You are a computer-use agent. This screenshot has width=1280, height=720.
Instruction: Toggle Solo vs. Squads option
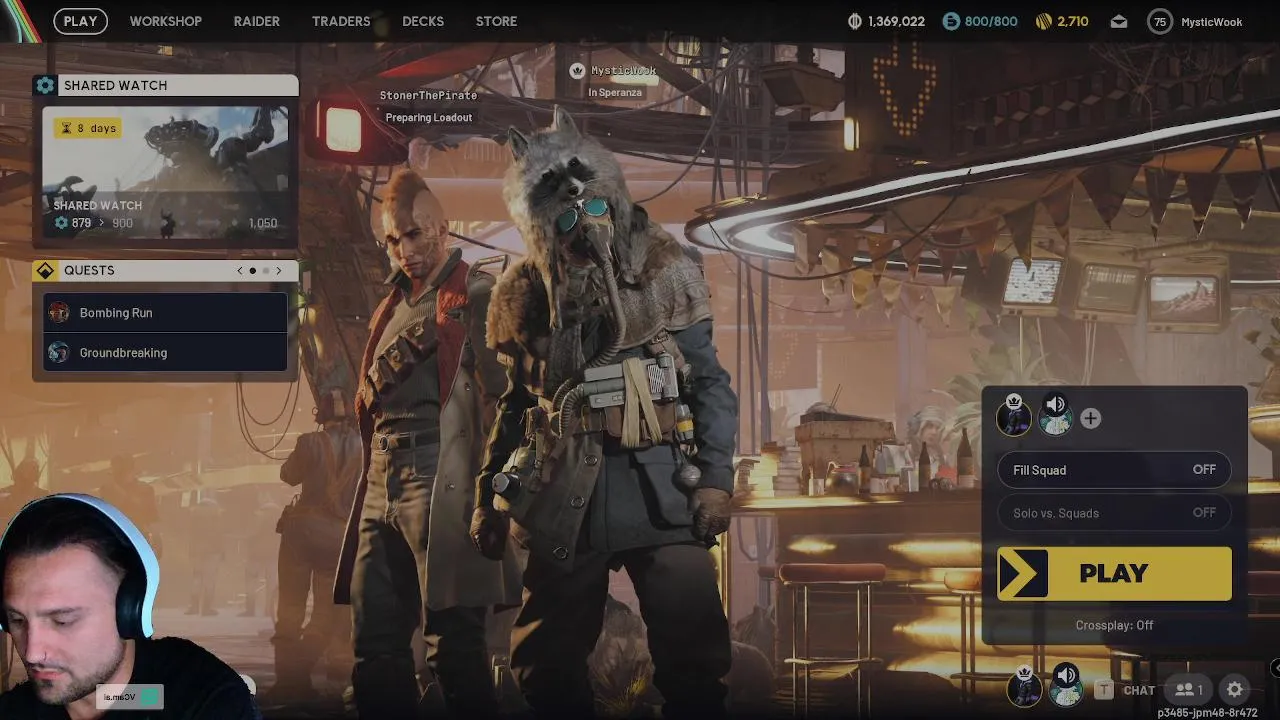pyautogui.click(x=1114, y=513)
